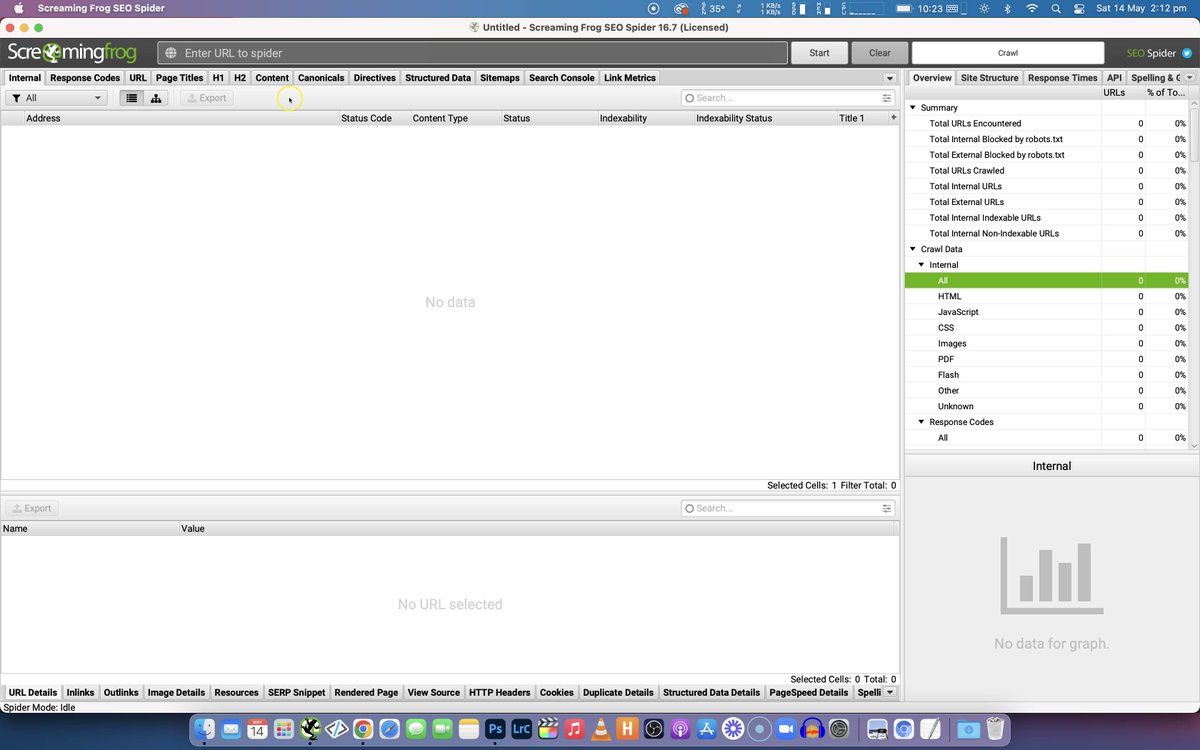Switch to Response Codes tab
The image size is (1200, 750).
click(85, 78)
